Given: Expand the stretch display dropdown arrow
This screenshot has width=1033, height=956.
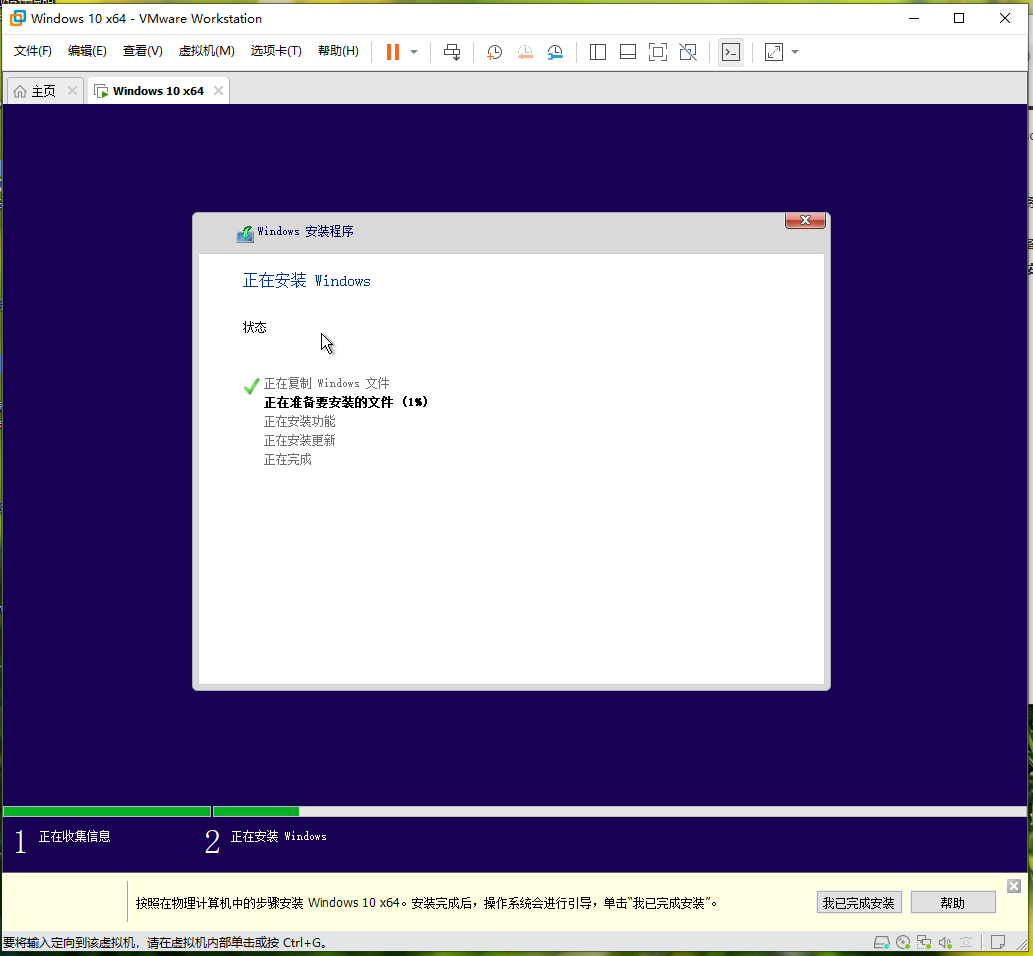Looking at the screenshot, I should pos(795,52).
